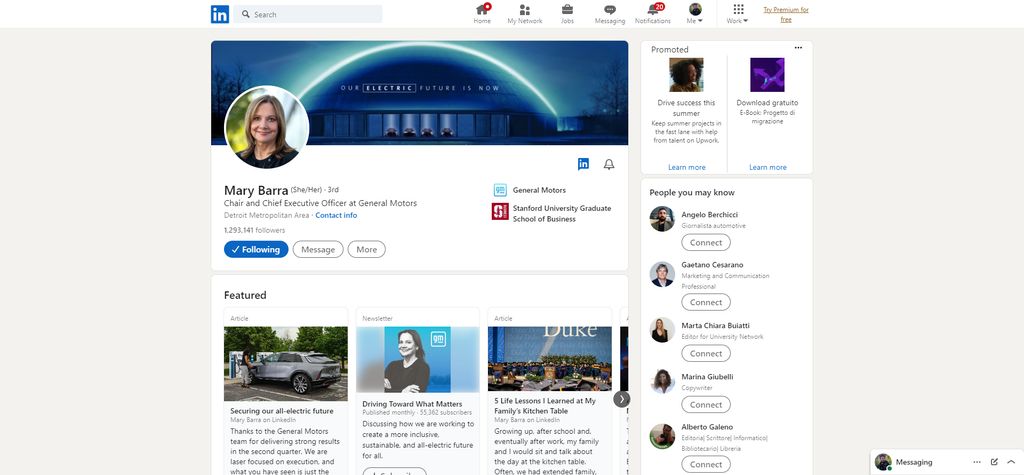Click into the Search field
Image resolution: width=1024 pixels, height=475 pixels.
[x=308, y=14]
